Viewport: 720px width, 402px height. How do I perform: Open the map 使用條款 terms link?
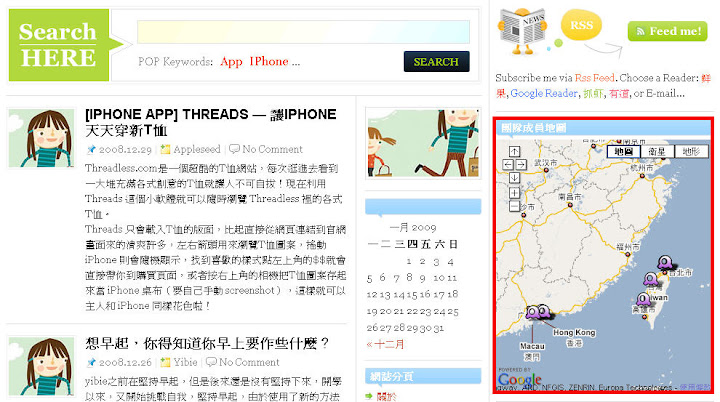(695, 388)
